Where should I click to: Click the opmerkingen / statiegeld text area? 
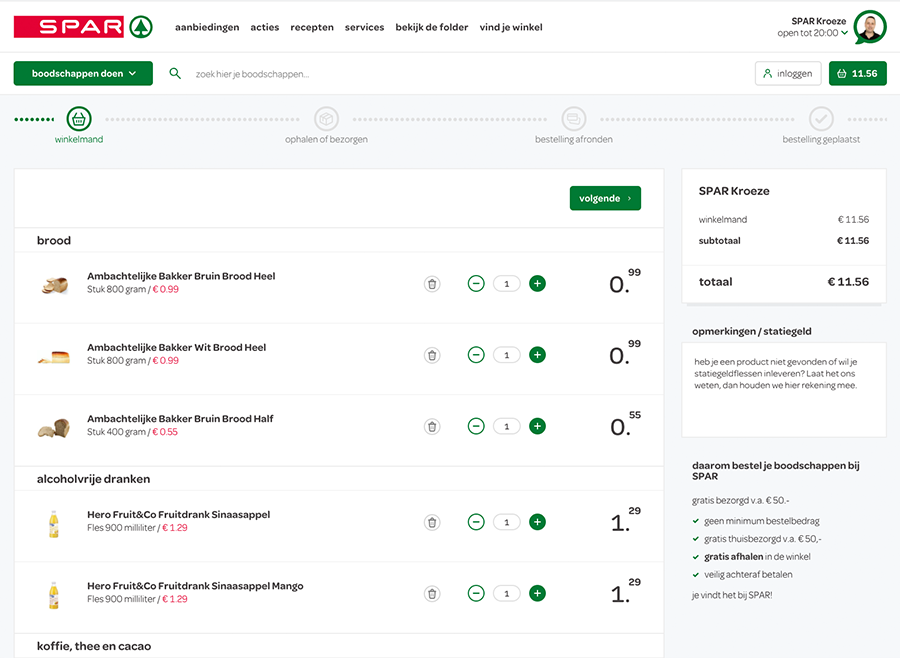coord(784,390)
